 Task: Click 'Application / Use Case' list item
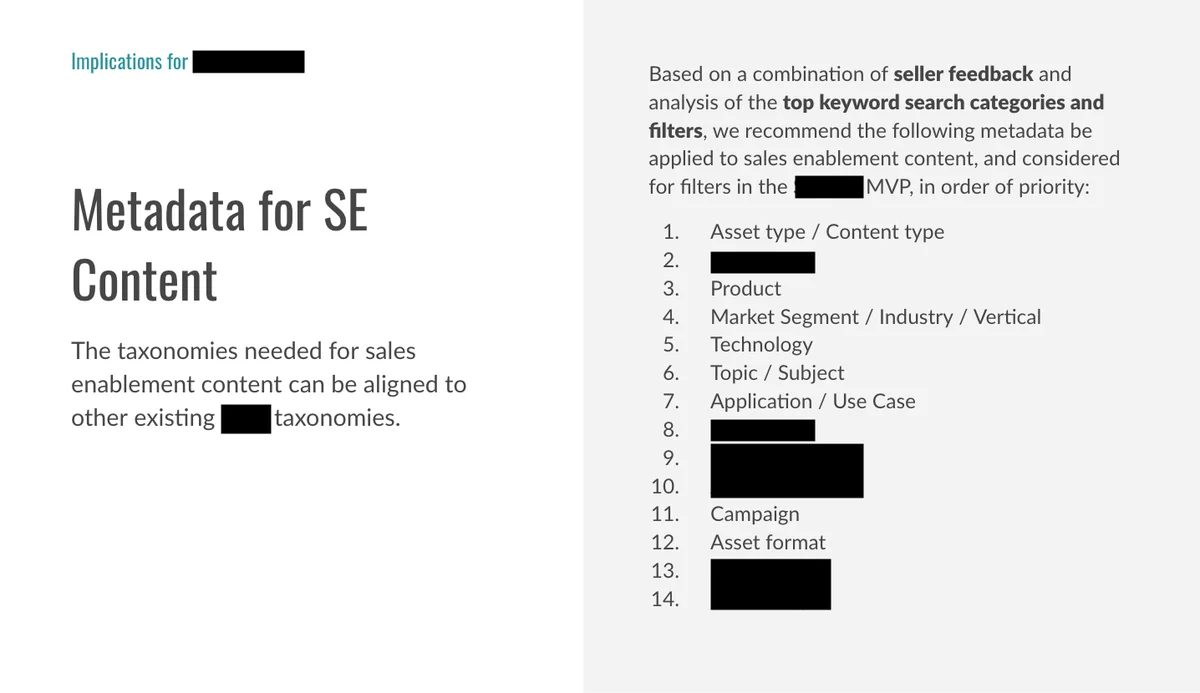coord(813,401)
